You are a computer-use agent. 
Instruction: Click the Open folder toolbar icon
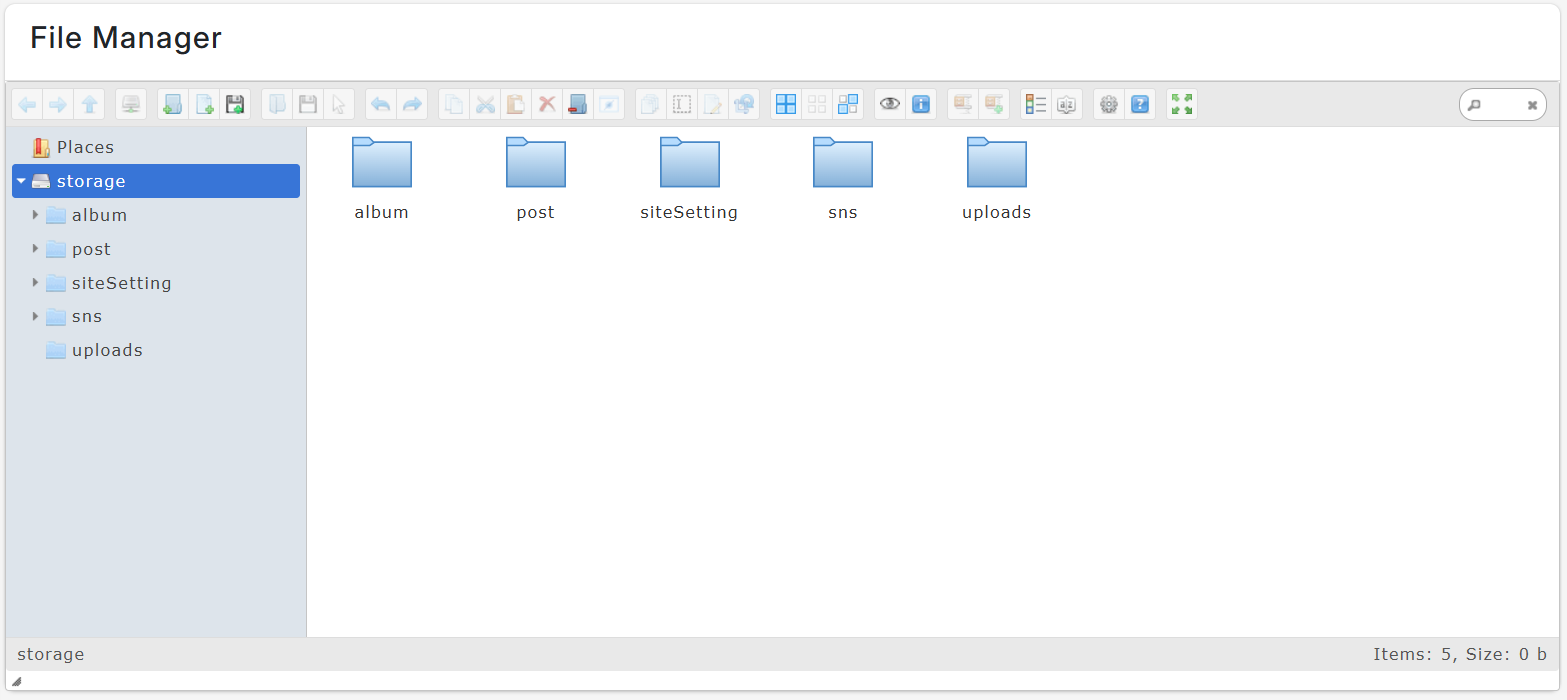[x=277, y=104]
